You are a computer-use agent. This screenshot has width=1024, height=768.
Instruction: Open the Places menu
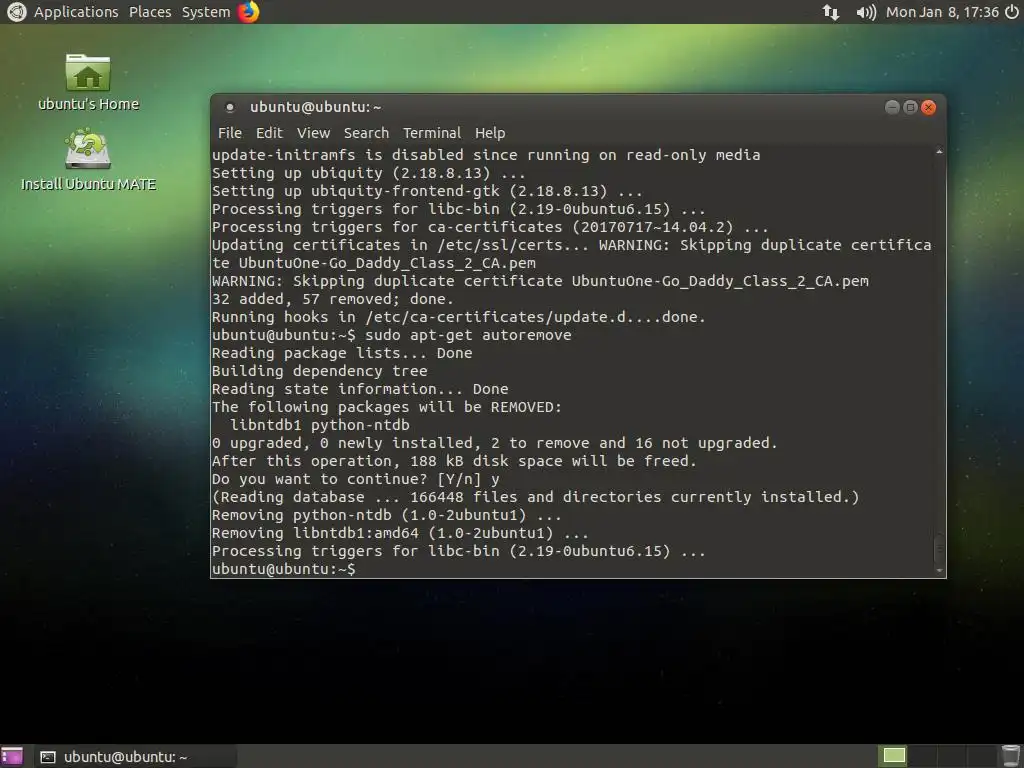150,12
